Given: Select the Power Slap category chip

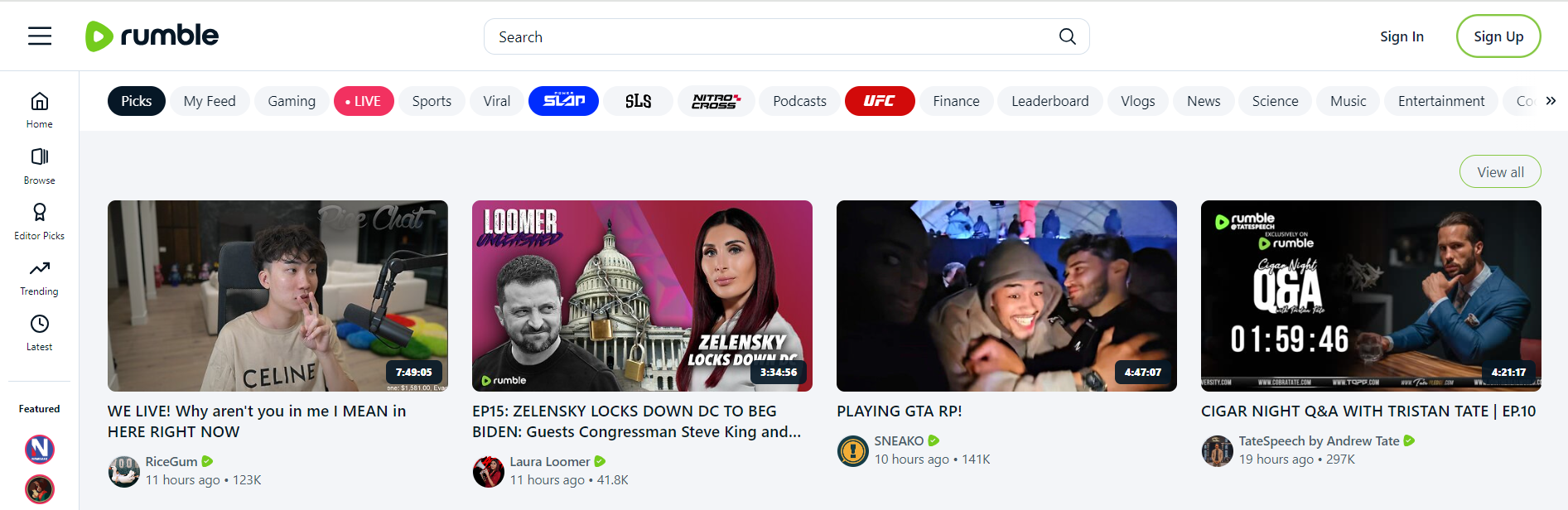Looking at the screenshot, I should point(563,101).
